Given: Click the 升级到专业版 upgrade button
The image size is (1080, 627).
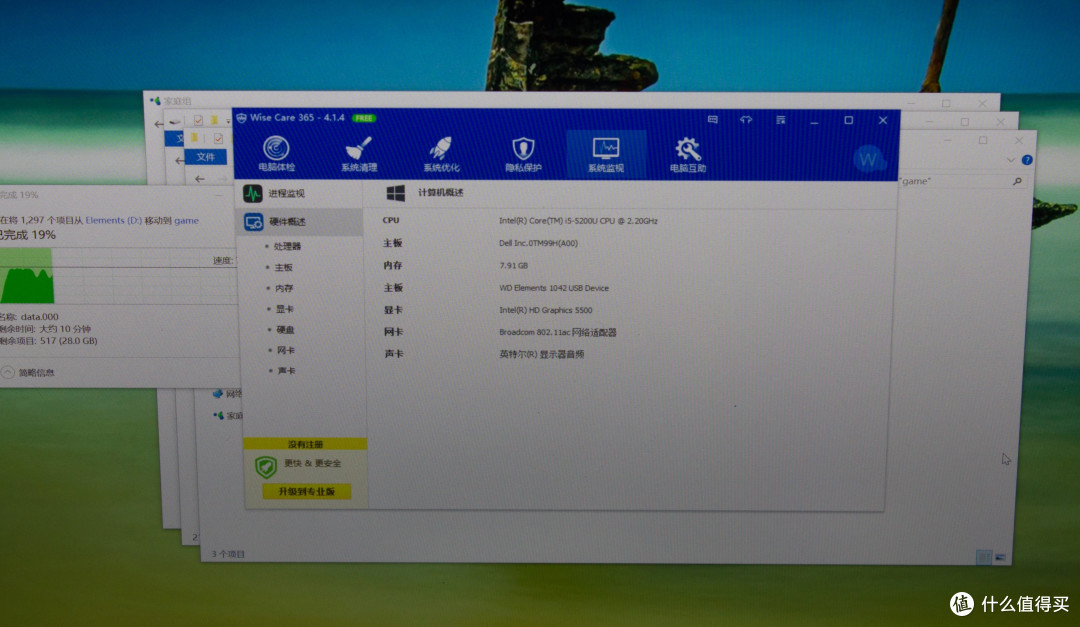Looking at the screenshot, I should pyautogui.click(x=307, y=491).
